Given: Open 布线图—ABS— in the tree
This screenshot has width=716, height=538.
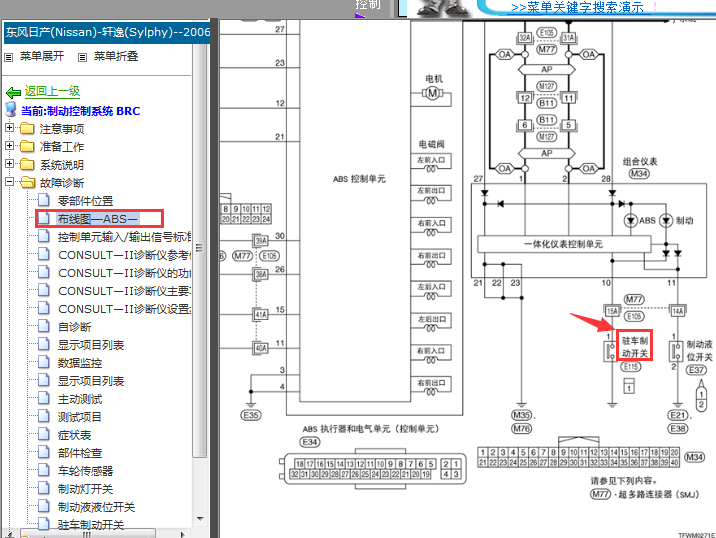Looking at the screenshot, I should [x=97, y=219].
